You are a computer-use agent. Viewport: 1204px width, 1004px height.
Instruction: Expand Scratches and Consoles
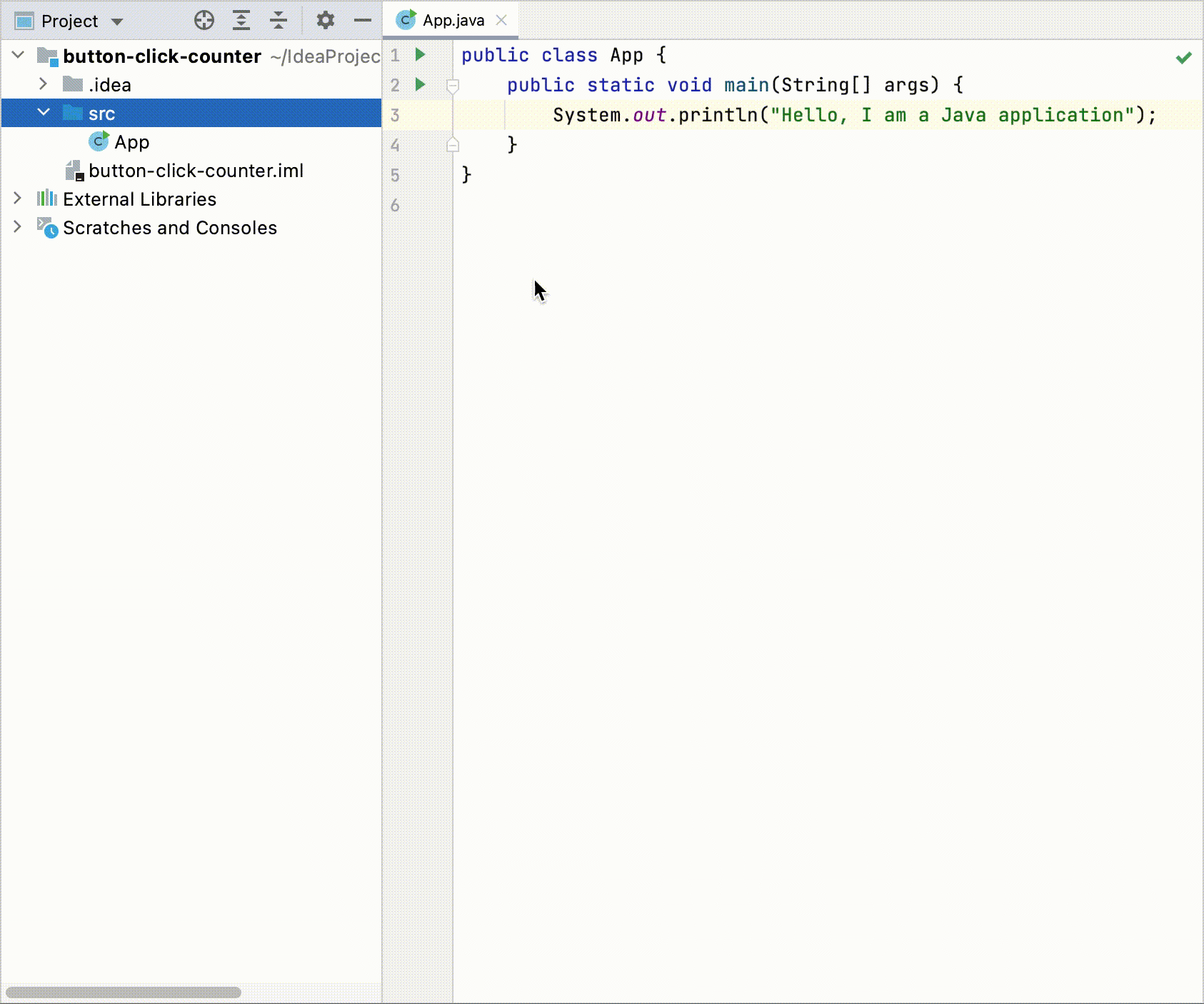(x=17, y=227)
